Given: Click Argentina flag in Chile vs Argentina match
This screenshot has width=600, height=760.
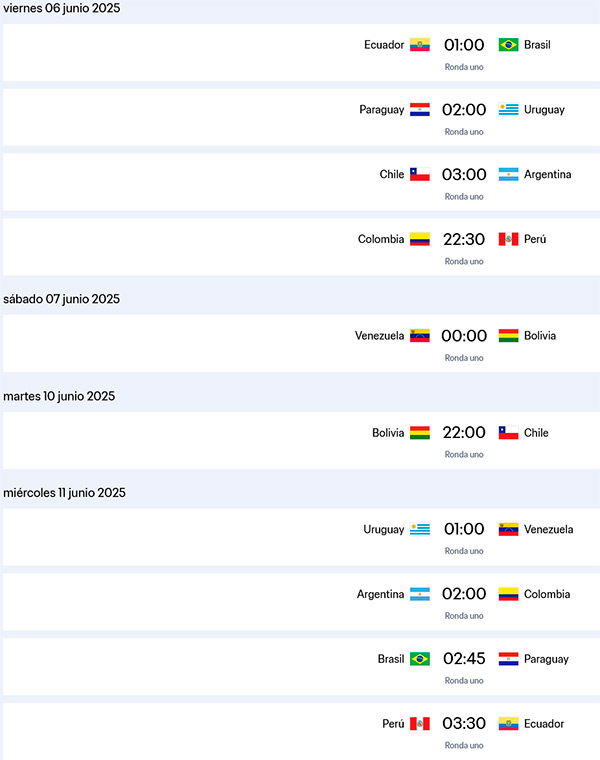Looking at the screenshot, I should pyautogui.click(x=508, y=174).
